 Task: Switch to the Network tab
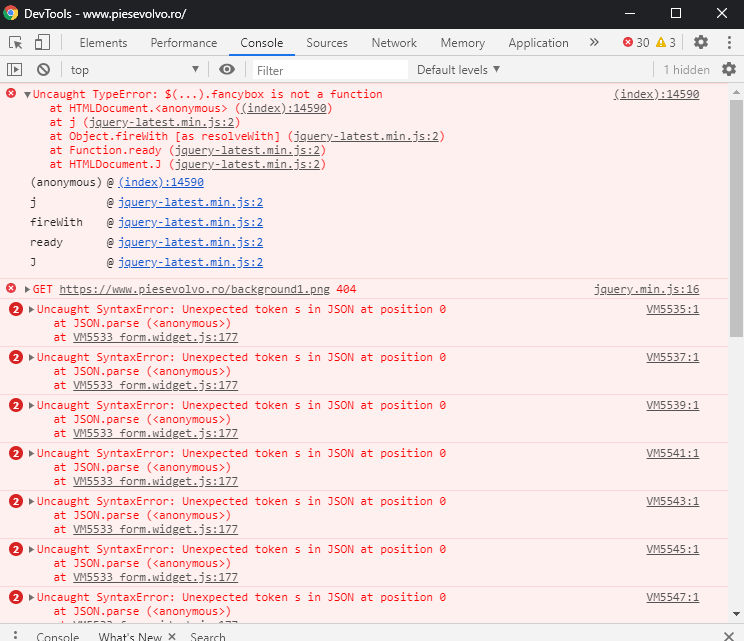(394, 43)
